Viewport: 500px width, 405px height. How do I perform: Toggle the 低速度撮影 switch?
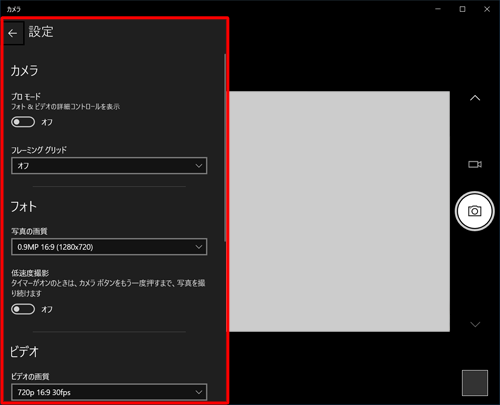pos(23,309)
